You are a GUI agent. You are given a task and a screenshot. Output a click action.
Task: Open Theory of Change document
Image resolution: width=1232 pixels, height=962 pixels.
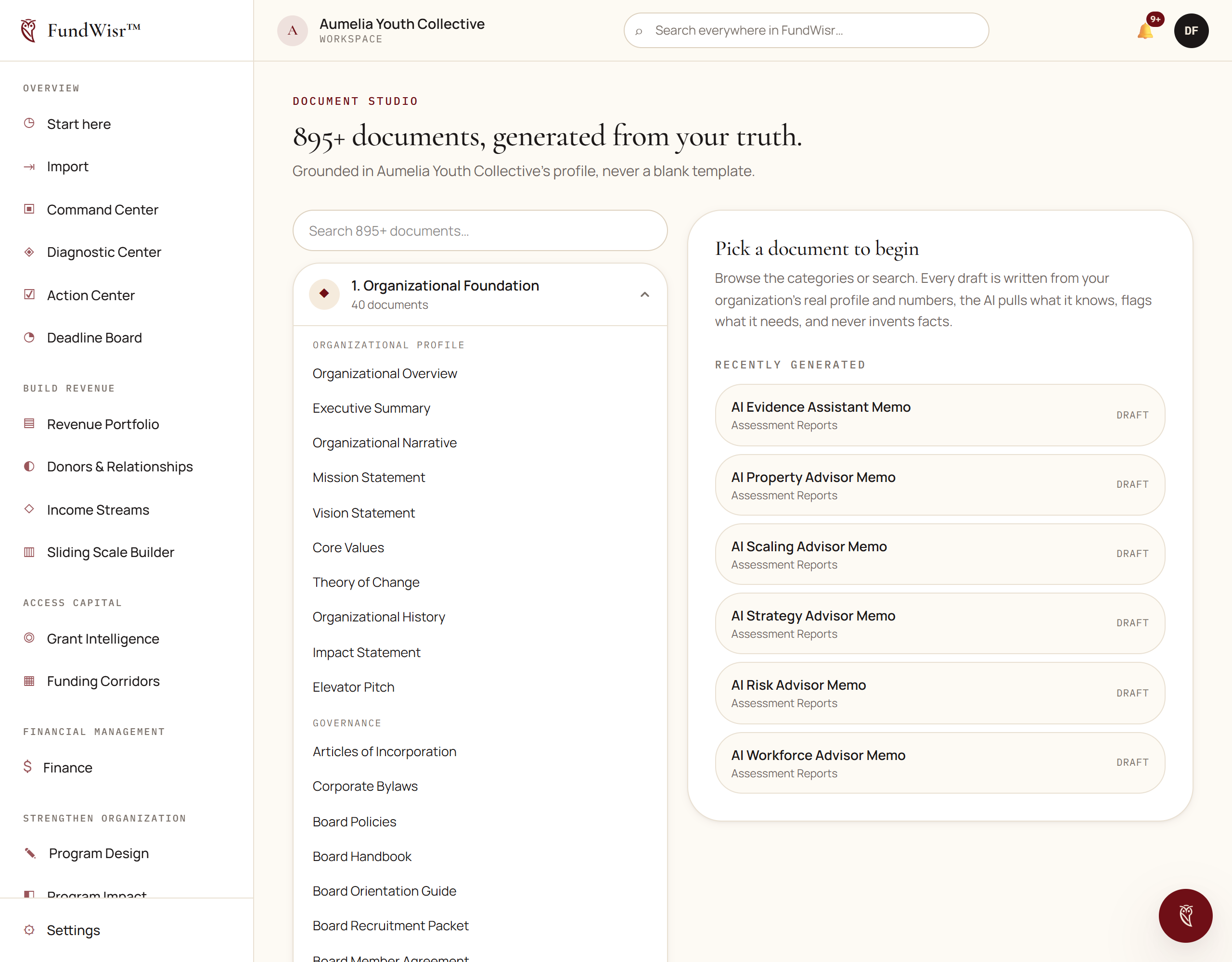coord(366,582)
